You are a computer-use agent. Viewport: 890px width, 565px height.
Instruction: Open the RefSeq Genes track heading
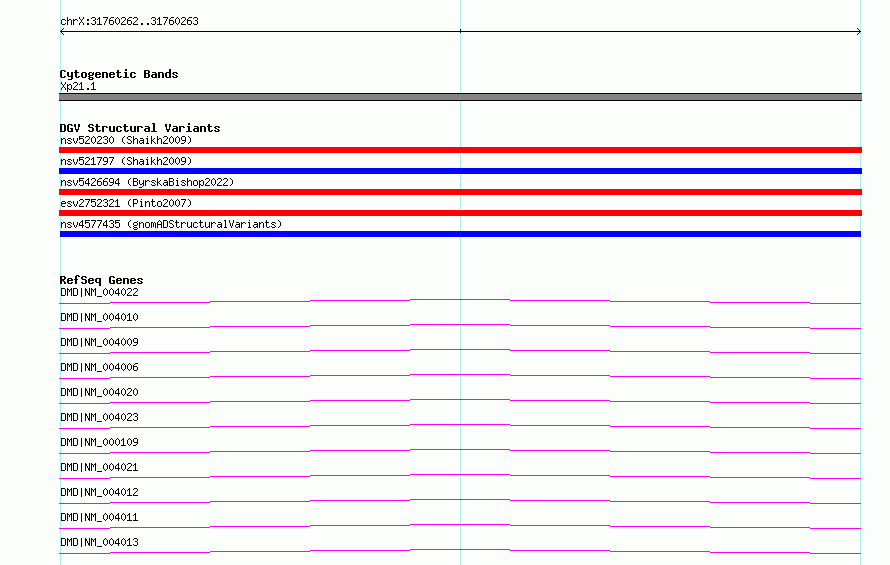[101, 280]
